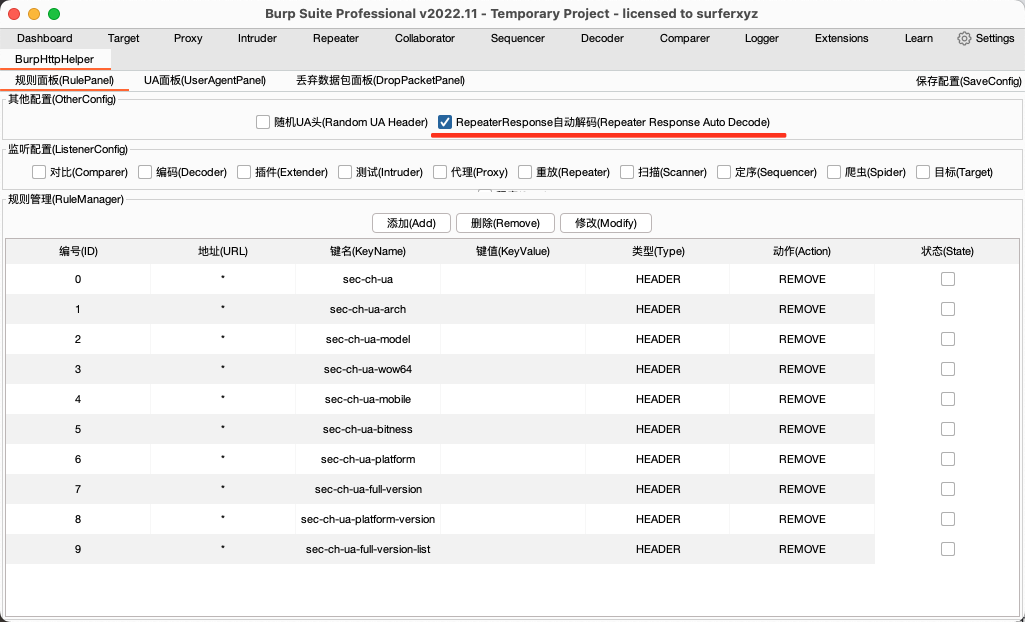1025x622 pixels.
Task: Enable the Scanner listener checkbox
Action: coord(627,172)
